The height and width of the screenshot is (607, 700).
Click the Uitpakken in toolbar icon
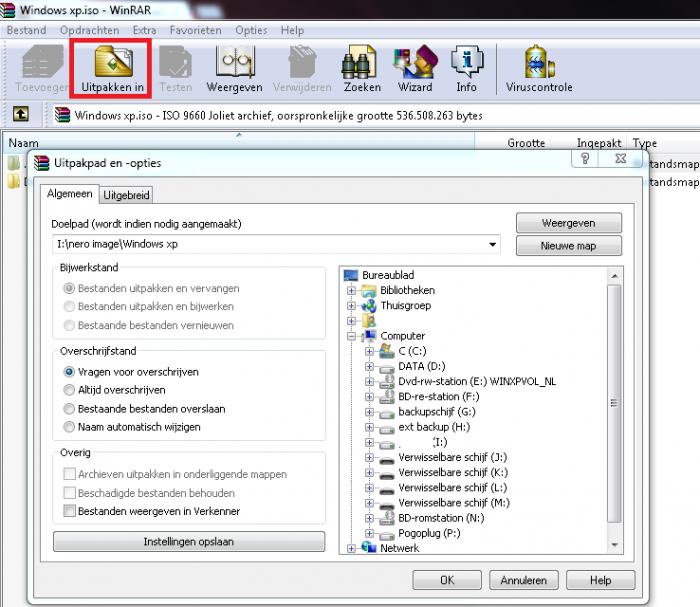[113, 62]
